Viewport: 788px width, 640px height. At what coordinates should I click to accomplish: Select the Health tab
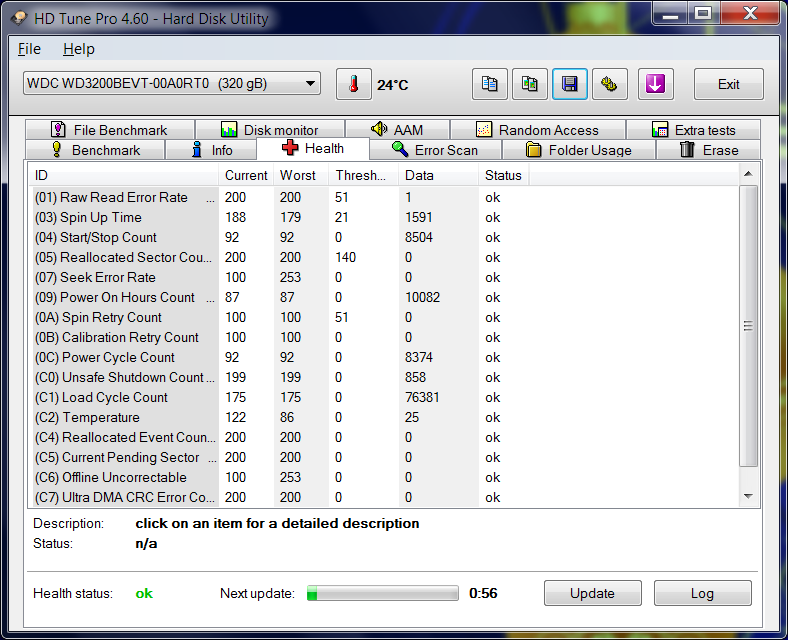click(x=313, y=149)
